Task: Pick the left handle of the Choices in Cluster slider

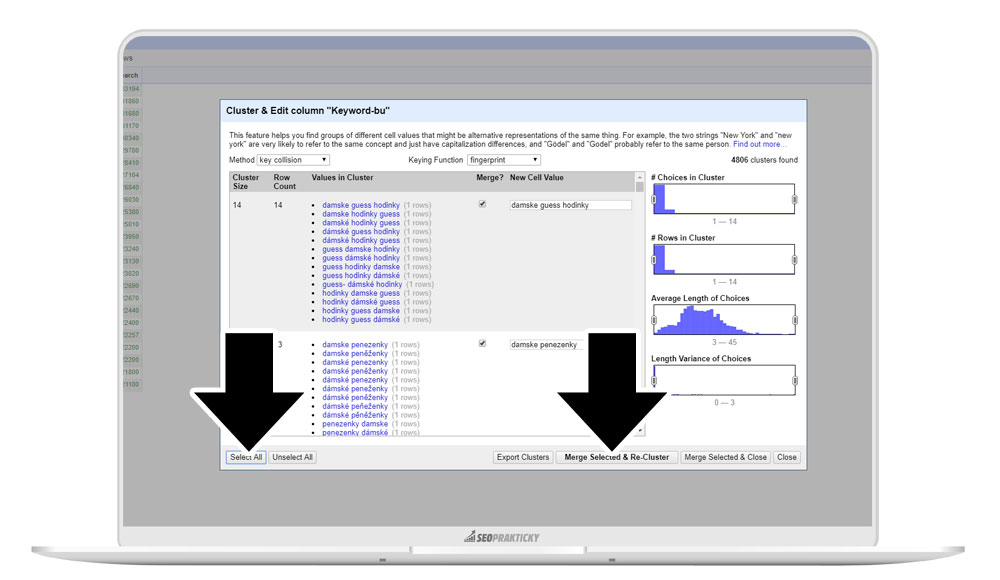Action: pos(654,200)
